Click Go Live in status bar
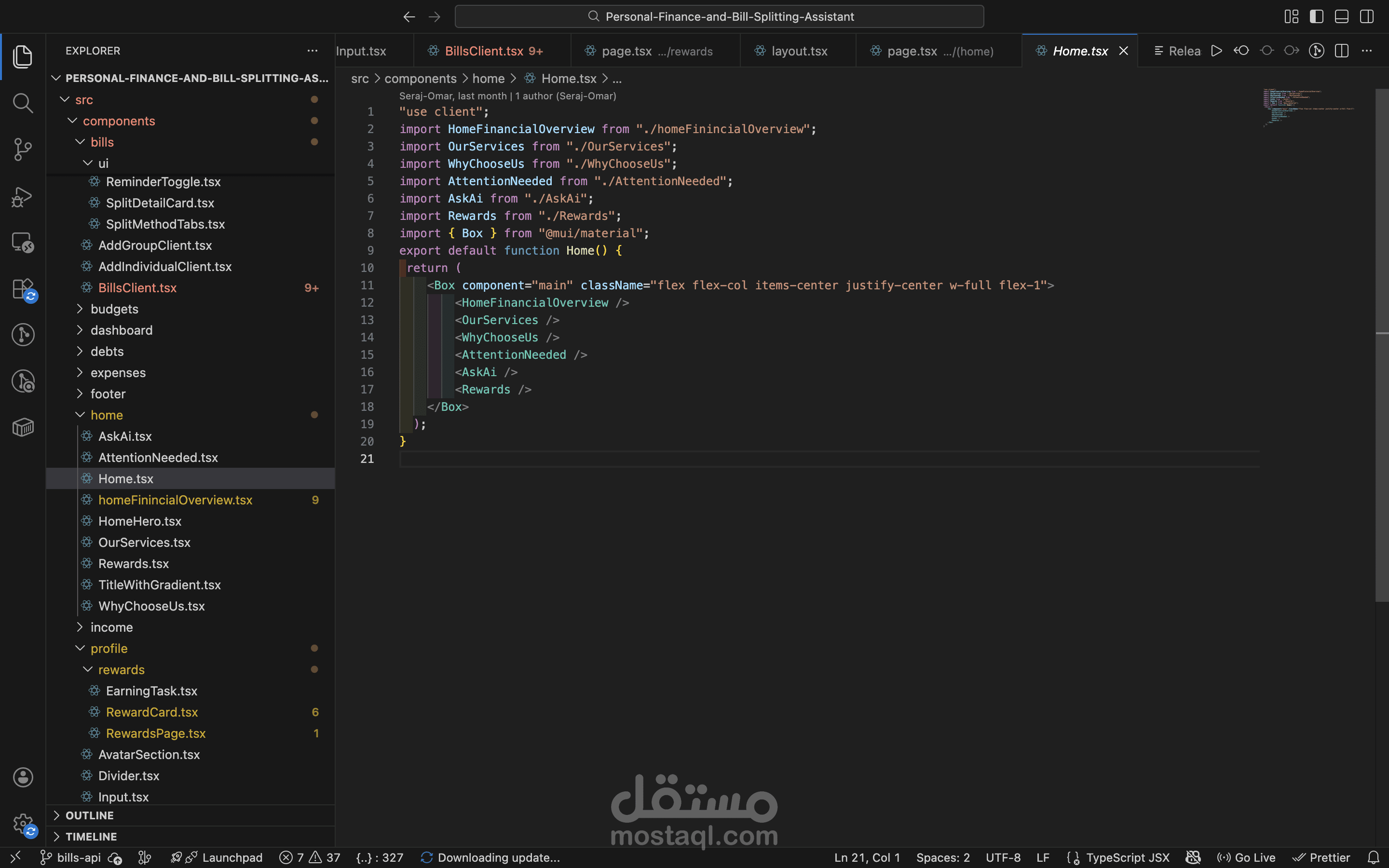This screenshot has height=868, width=1389. 1246,857
